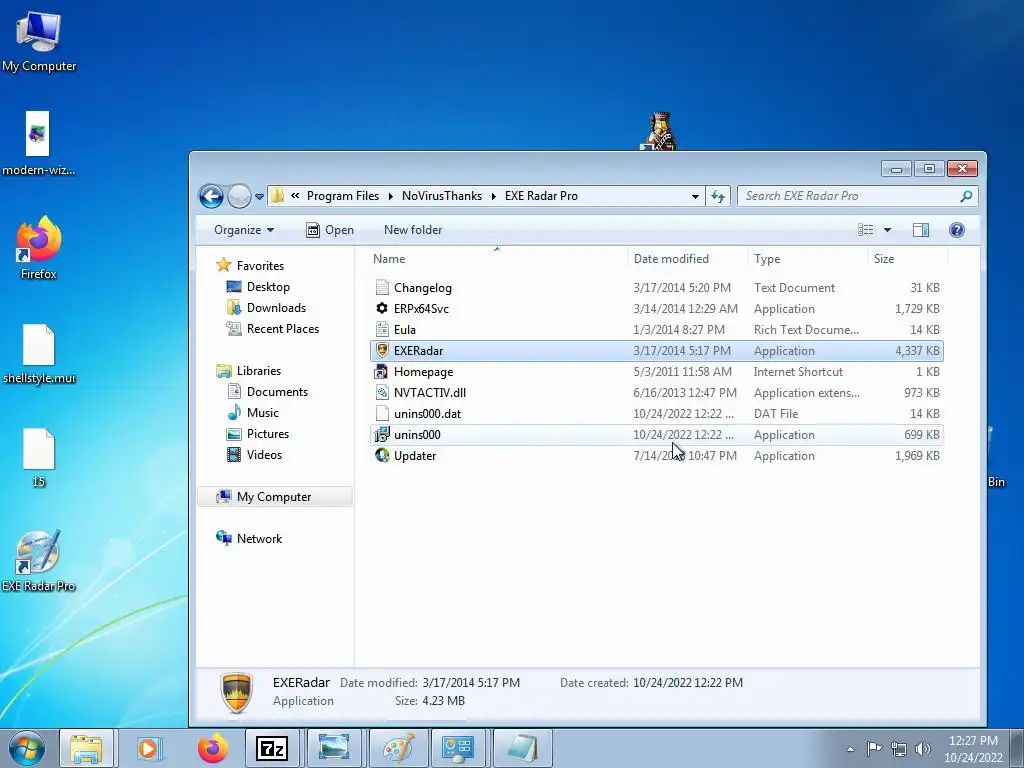Select the Firefox desktop shortcut
This screenshot has width=1024, height=768.
point(39,248)
